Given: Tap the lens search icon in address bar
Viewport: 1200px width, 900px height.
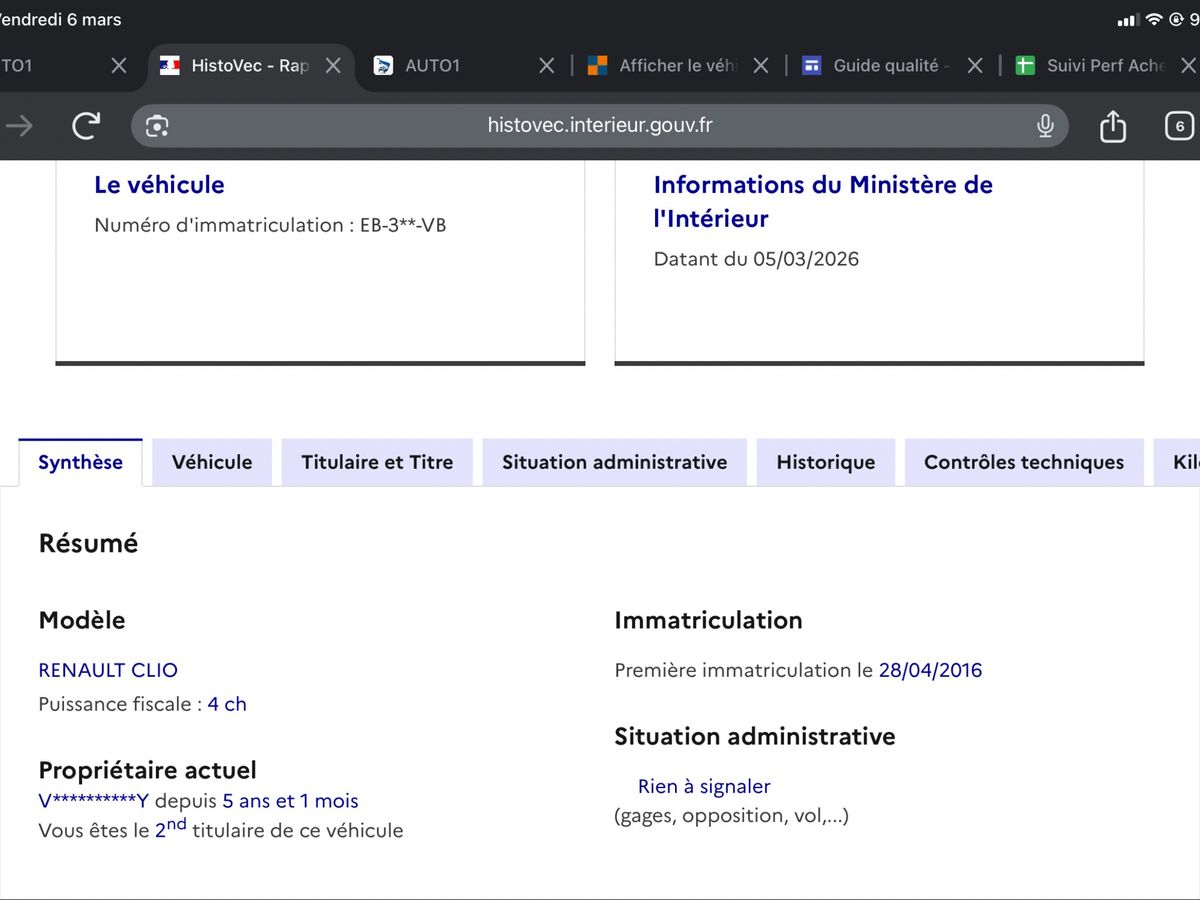Looking at the screenshot, I should [x=157, y=126].
